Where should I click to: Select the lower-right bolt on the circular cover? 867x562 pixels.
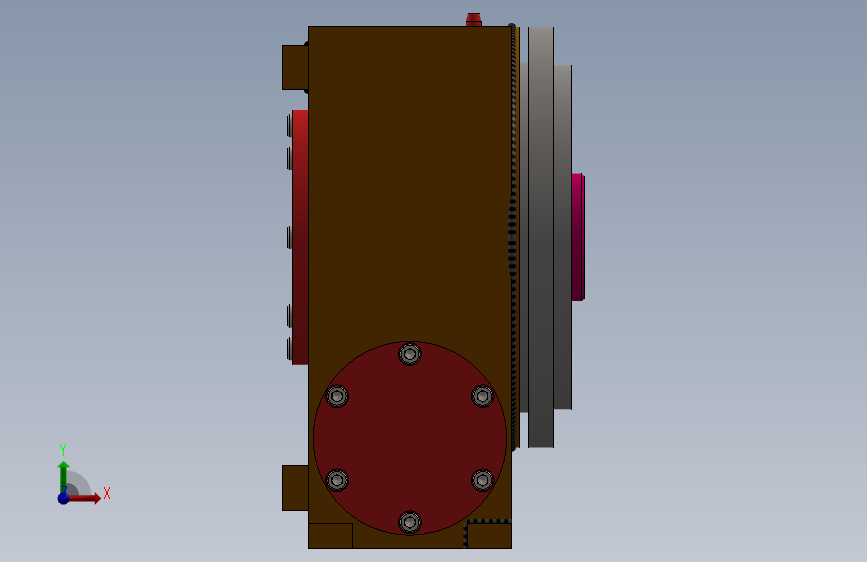482,480
